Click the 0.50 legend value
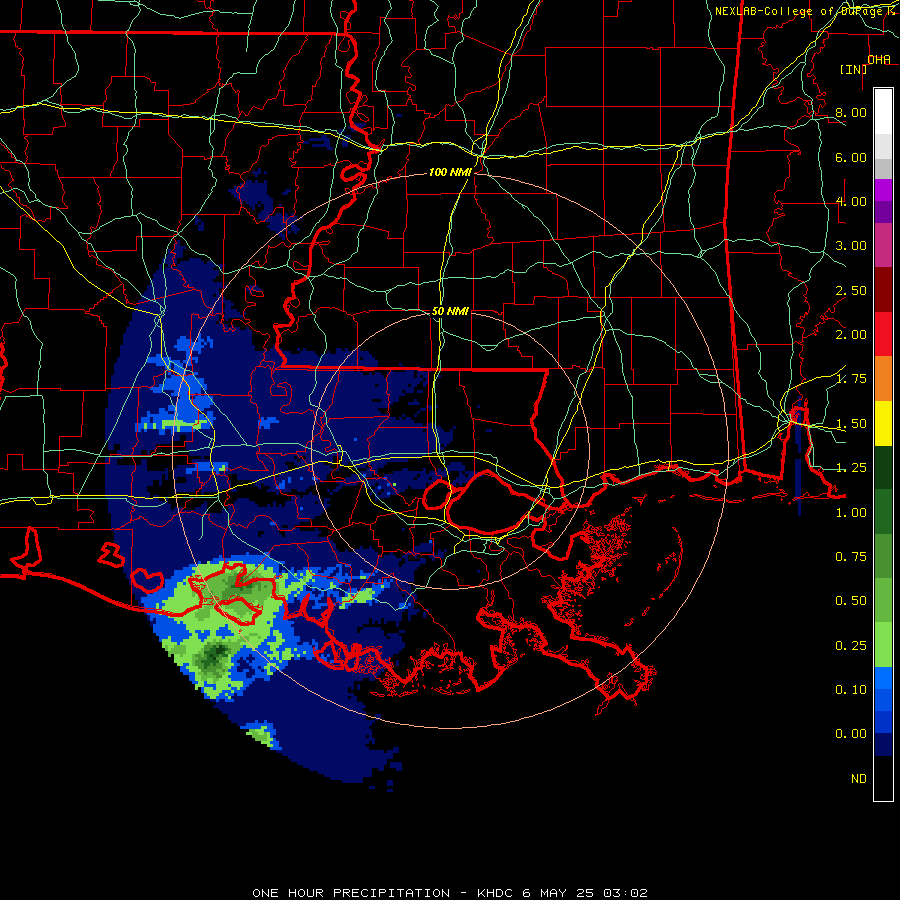 pos(851,601)
